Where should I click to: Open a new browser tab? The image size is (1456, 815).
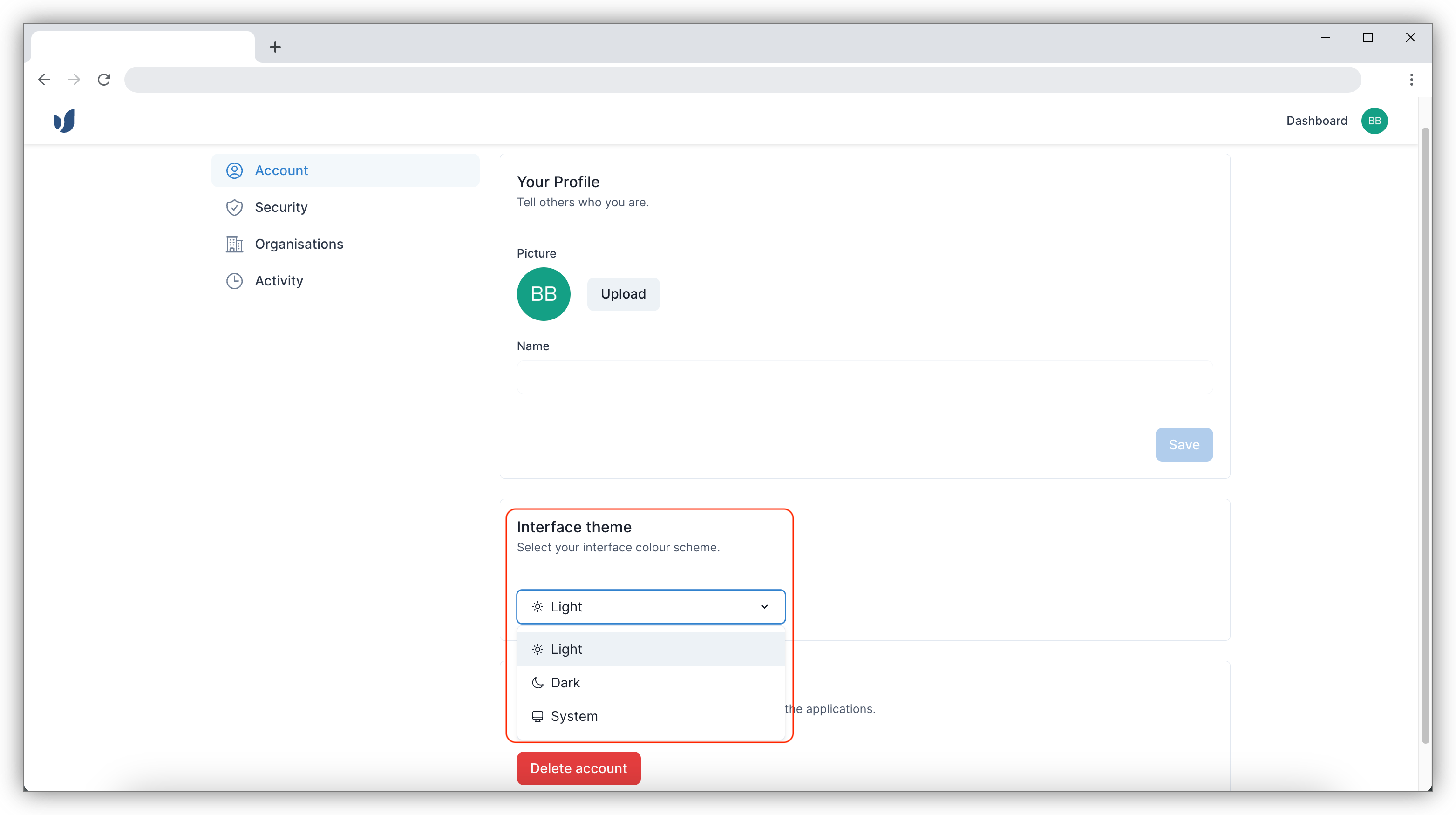275,47
